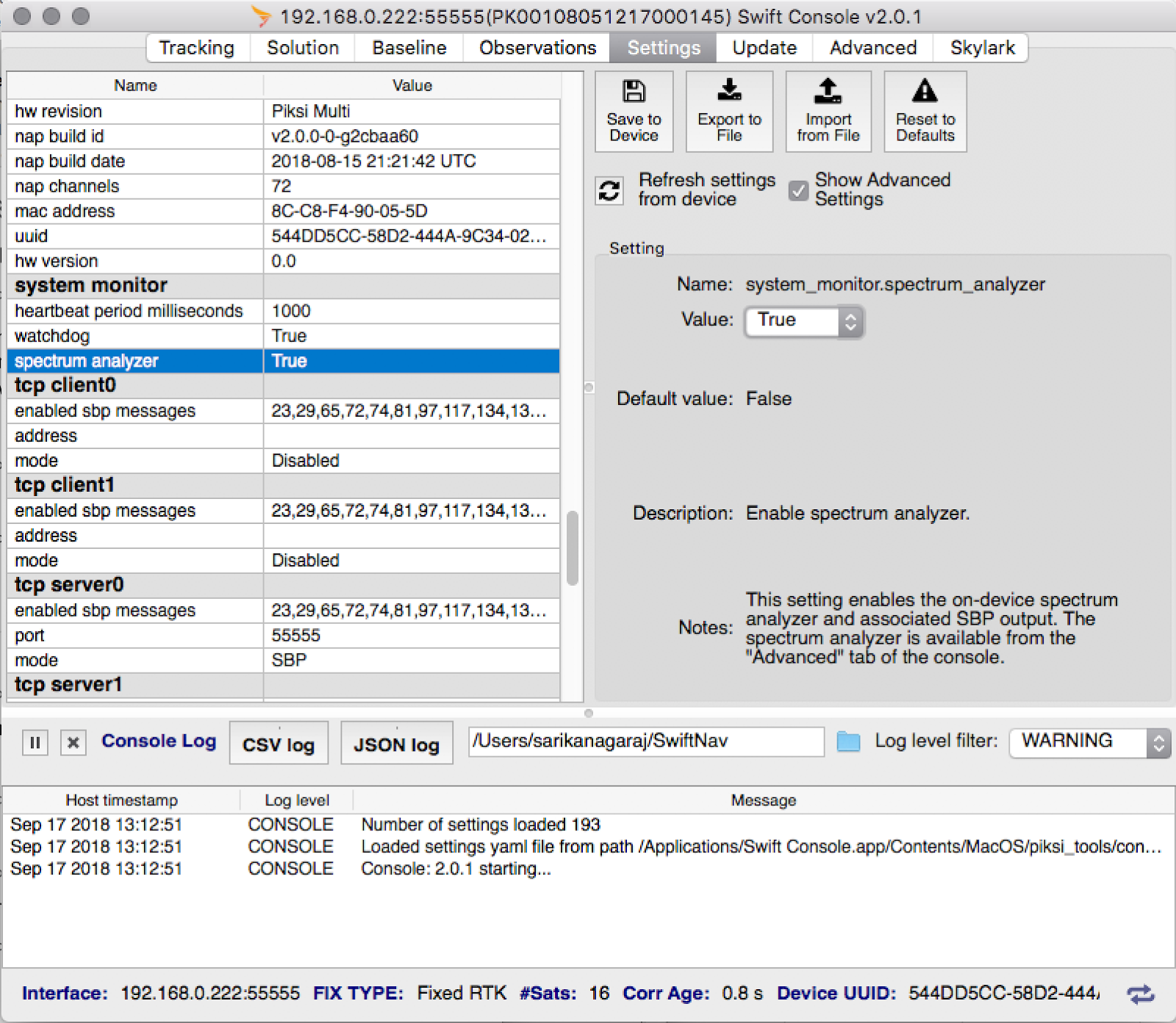Click Reset to Defaults warning icon
The image size is (1176, 1023).
(x=925, y=112)
